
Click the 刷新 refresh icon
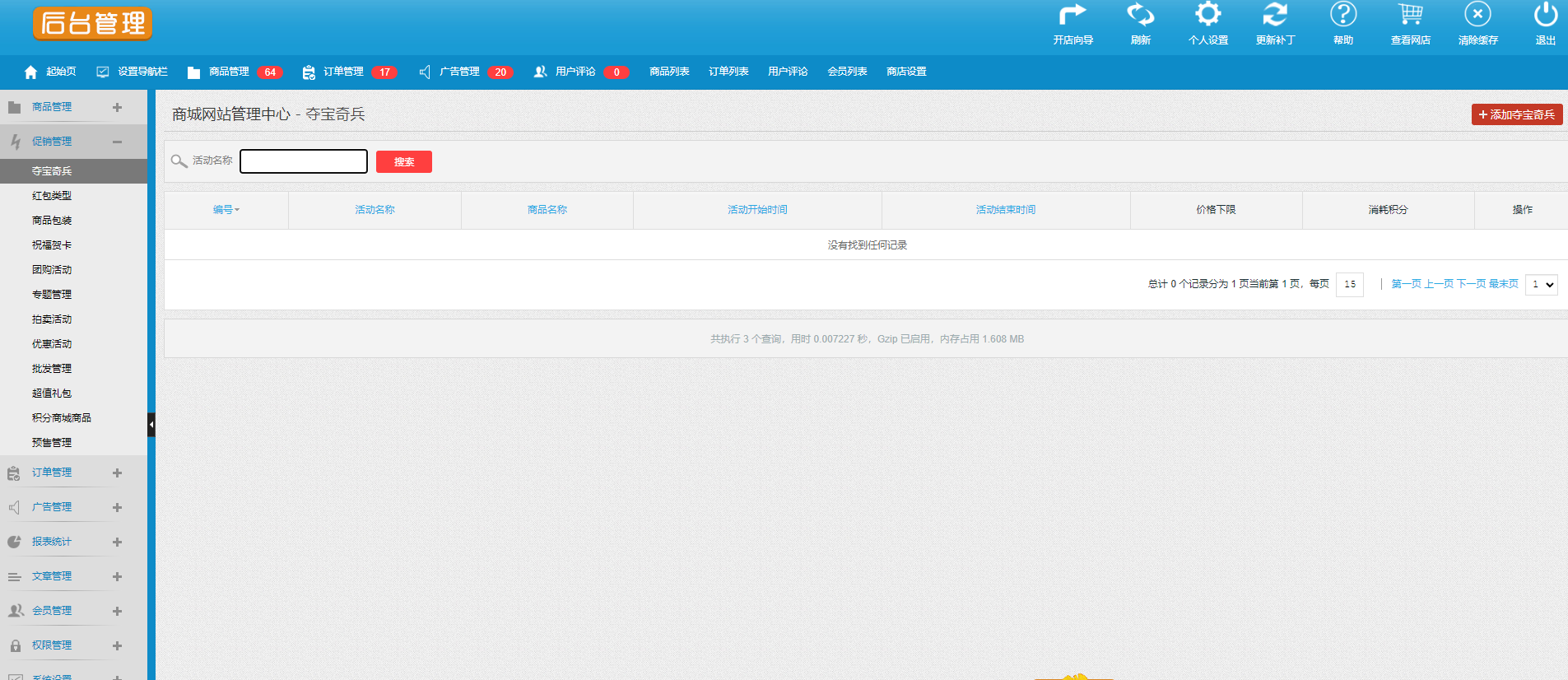(1140, 14)
